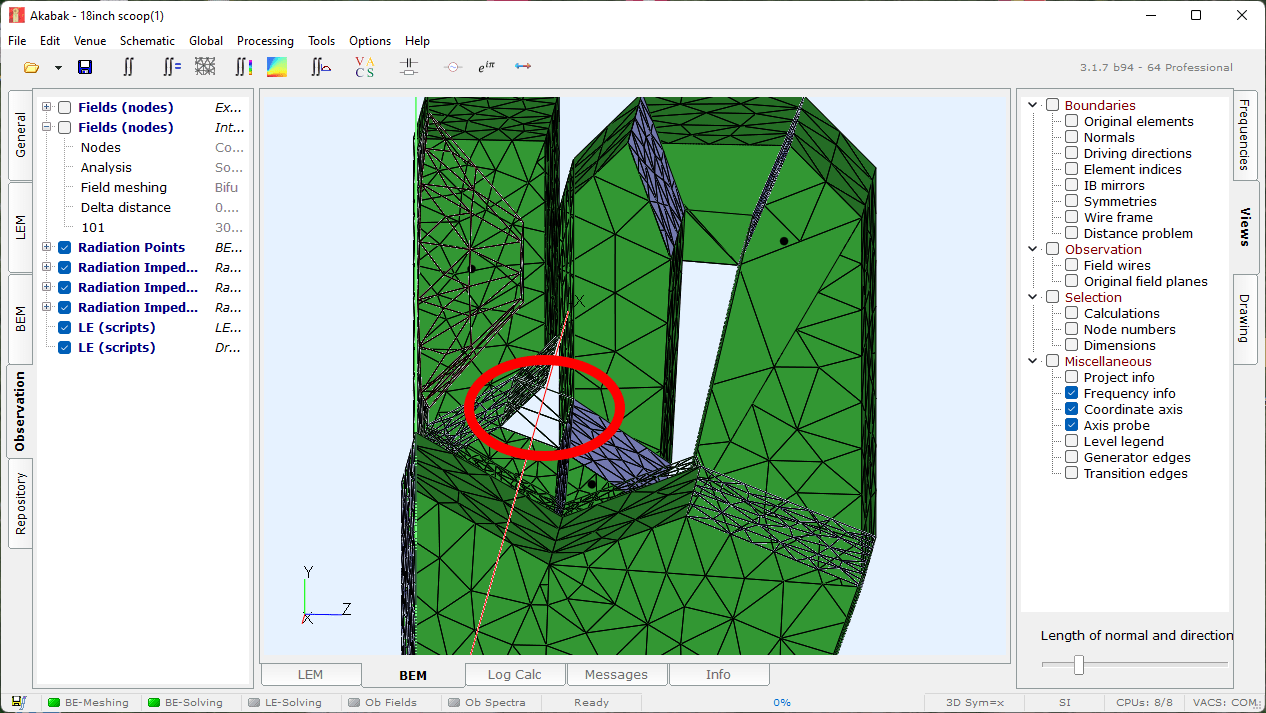Switch to the Frequencies side tab
The width and height of the screenshot is (1266, 713).
(1245, 136)
